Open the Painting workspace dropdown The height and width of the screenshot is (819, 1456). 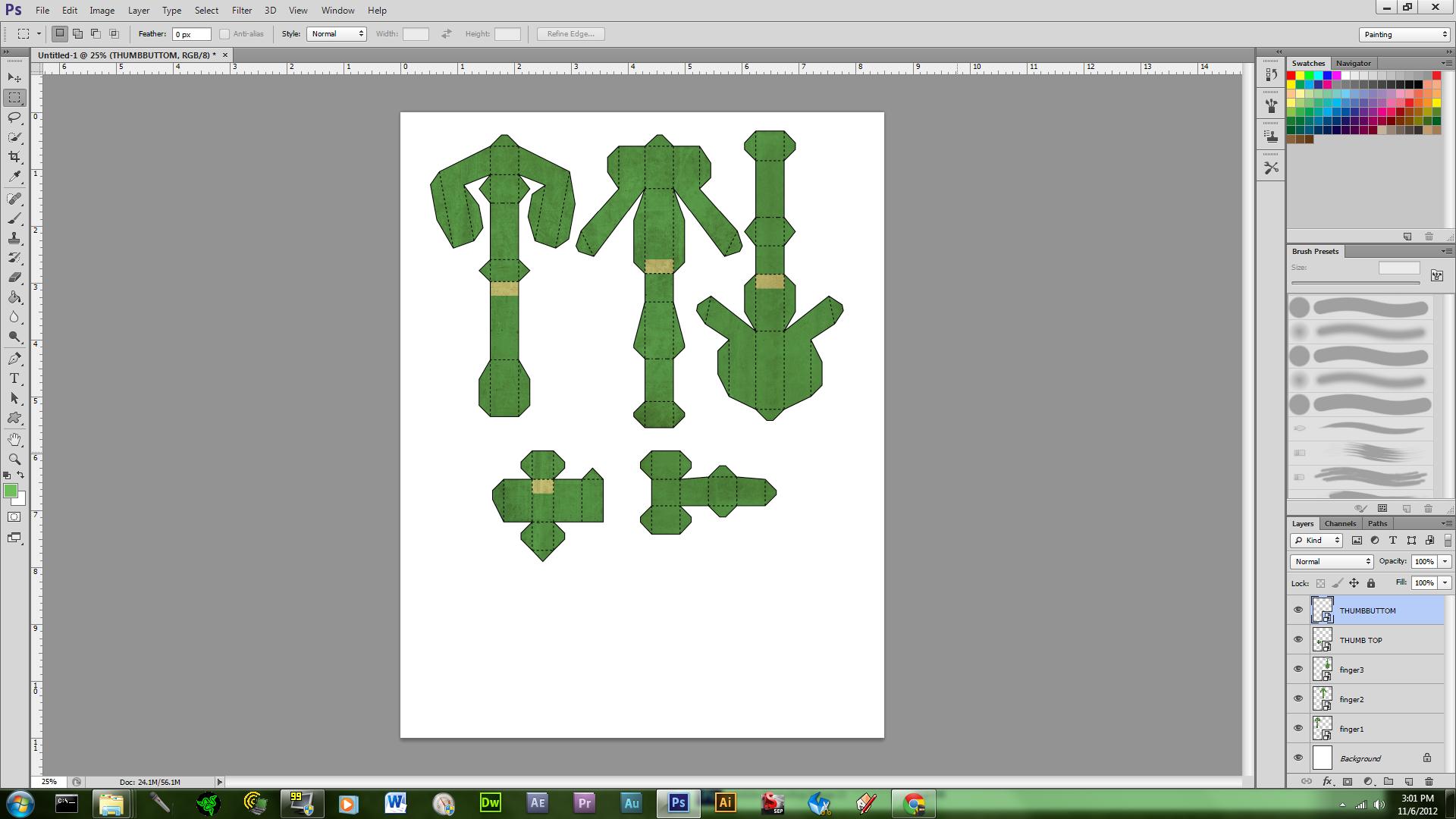[1404, 34]
